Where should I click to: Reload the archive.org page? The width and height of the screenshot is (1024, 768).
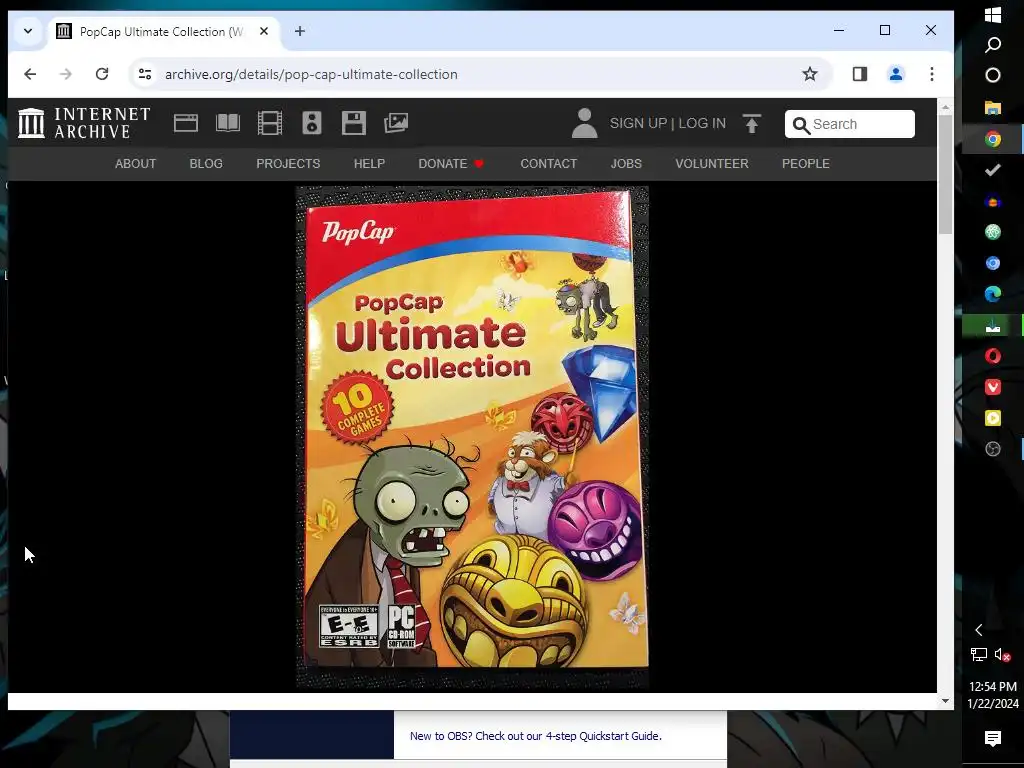[x=102, y=74]
